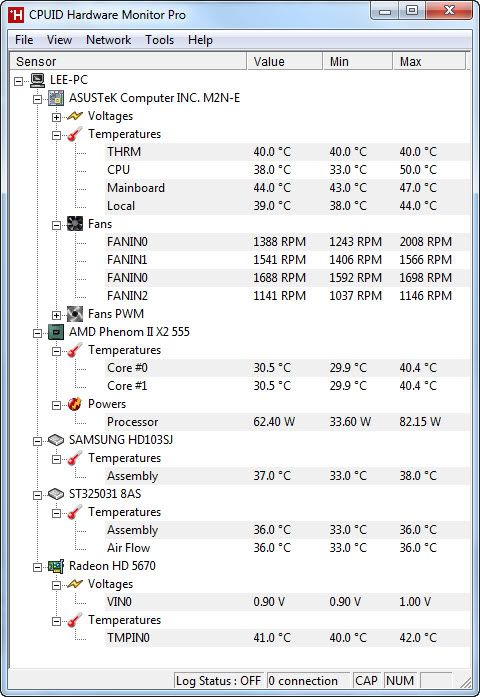The width and height of the screenshot is (480, 697).
Task: Click the Max column header
Action: tap(429, 61)
